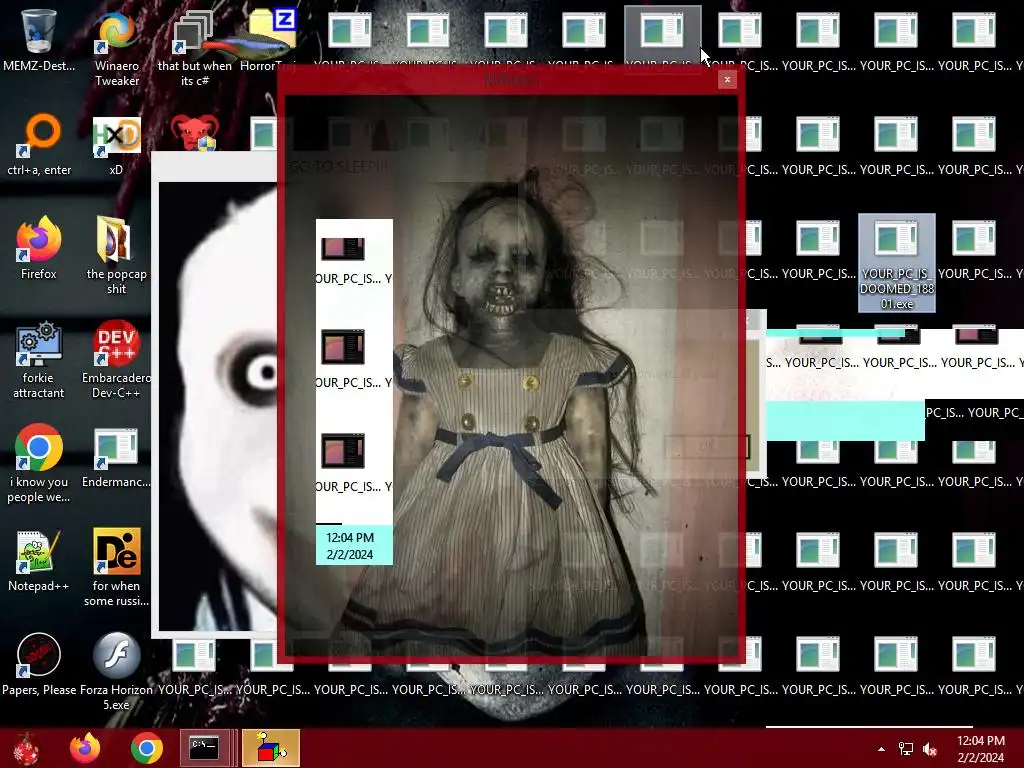Open the MEMZ-Dest... recycle bin icon

[x=39, y=42]
